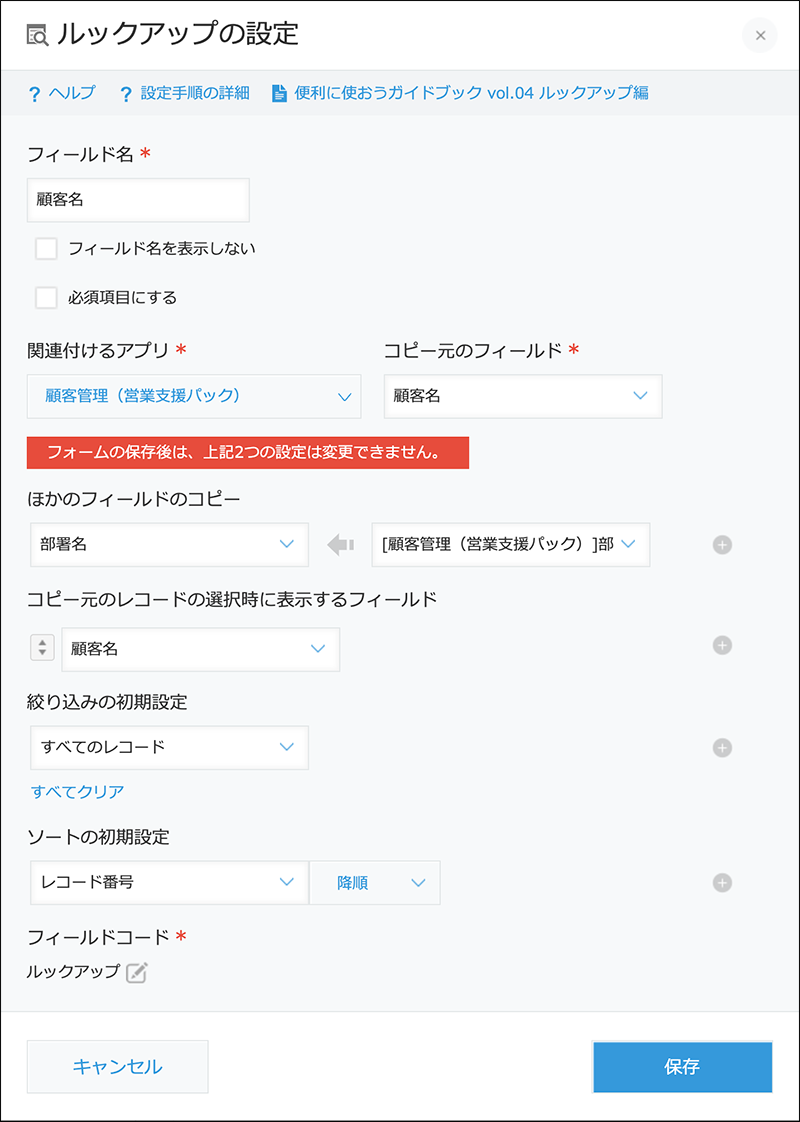Open the すべてのレコード filter dropdown
This screenshot has width=800, height=1122.
tap(169, 747)
